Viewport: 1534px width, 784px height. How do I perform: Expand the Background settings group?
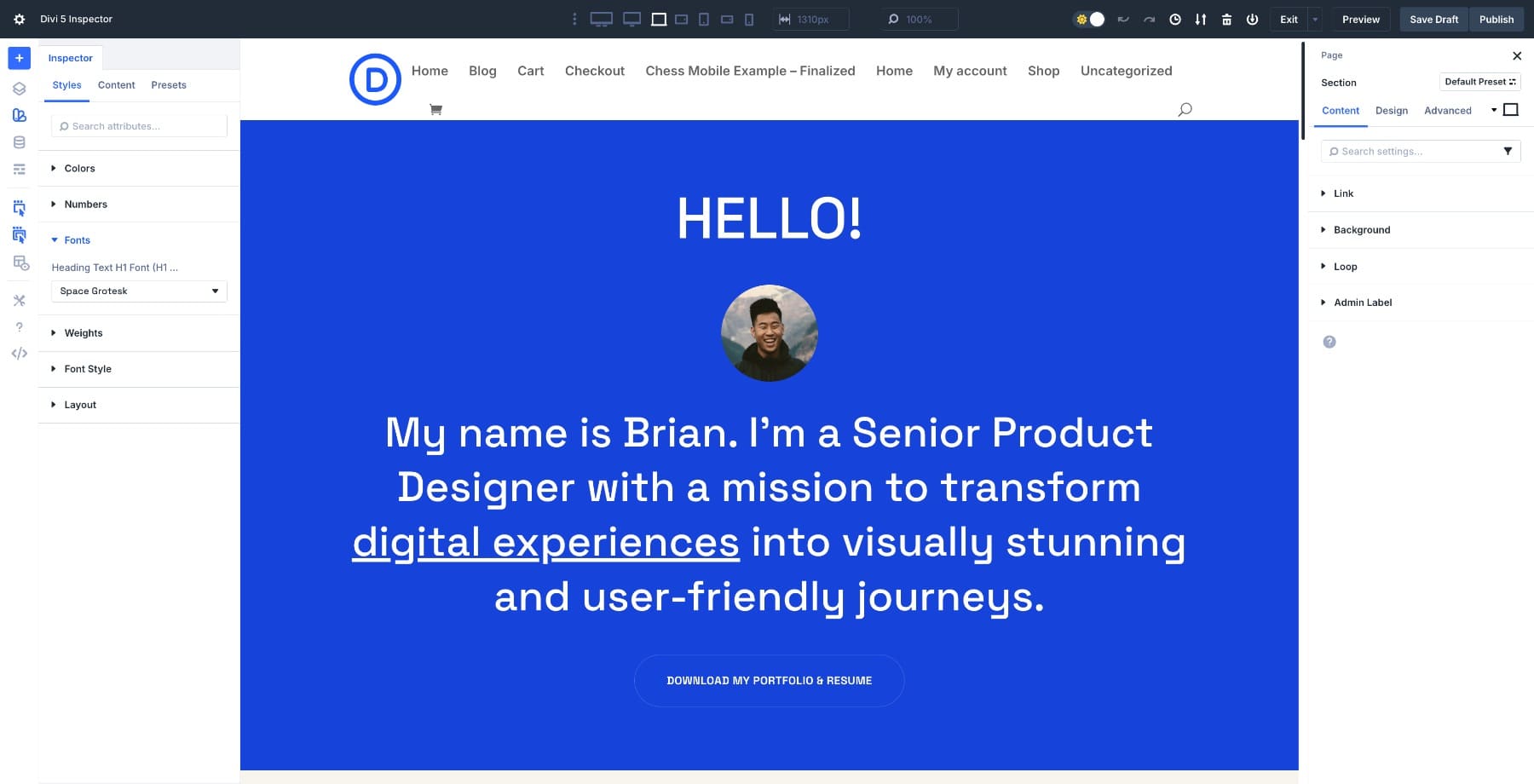(x=1361, y=230)
